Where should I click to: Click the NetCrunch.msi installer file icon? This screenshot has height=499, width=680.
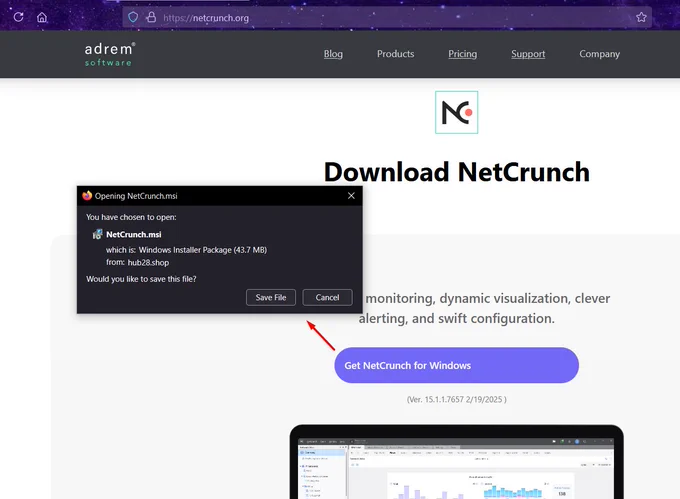(97, 235)
